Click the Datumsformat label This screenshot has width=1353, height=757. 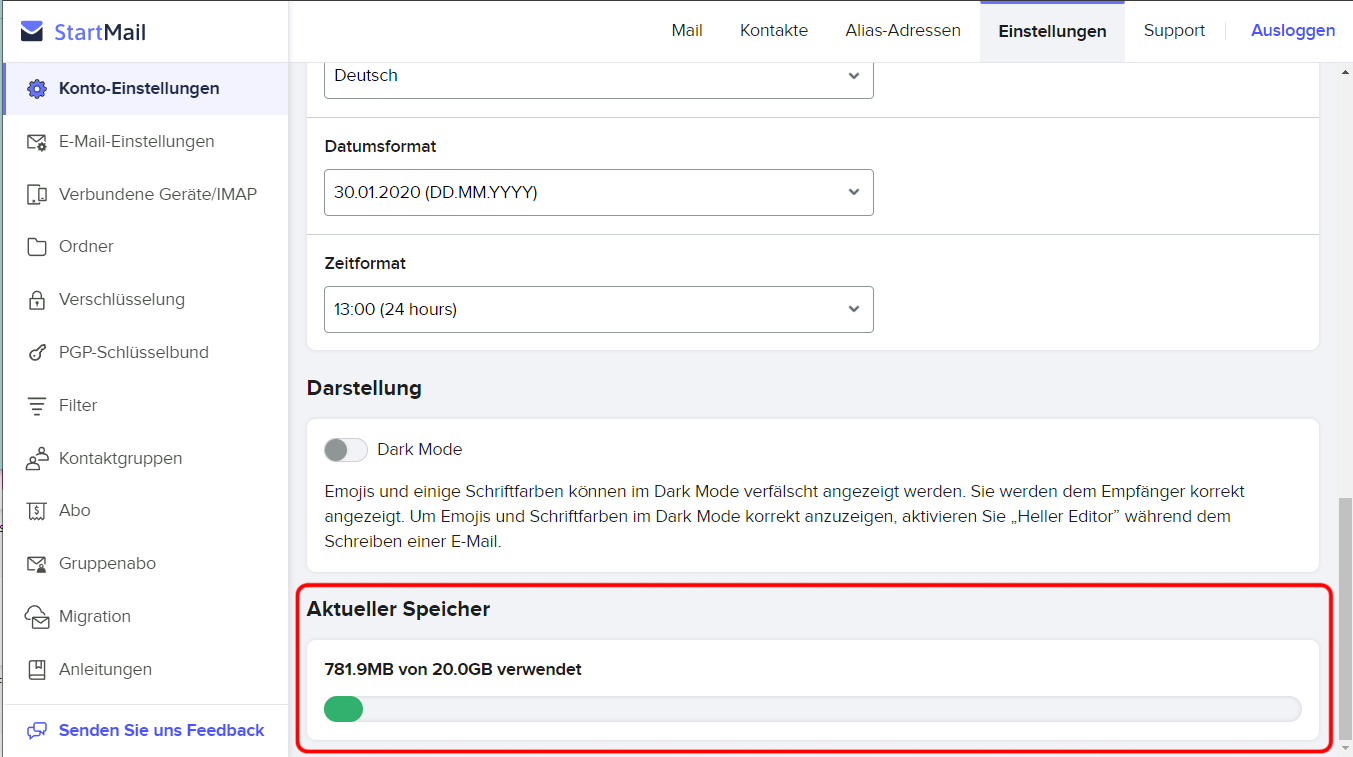(x=380, y=147)
